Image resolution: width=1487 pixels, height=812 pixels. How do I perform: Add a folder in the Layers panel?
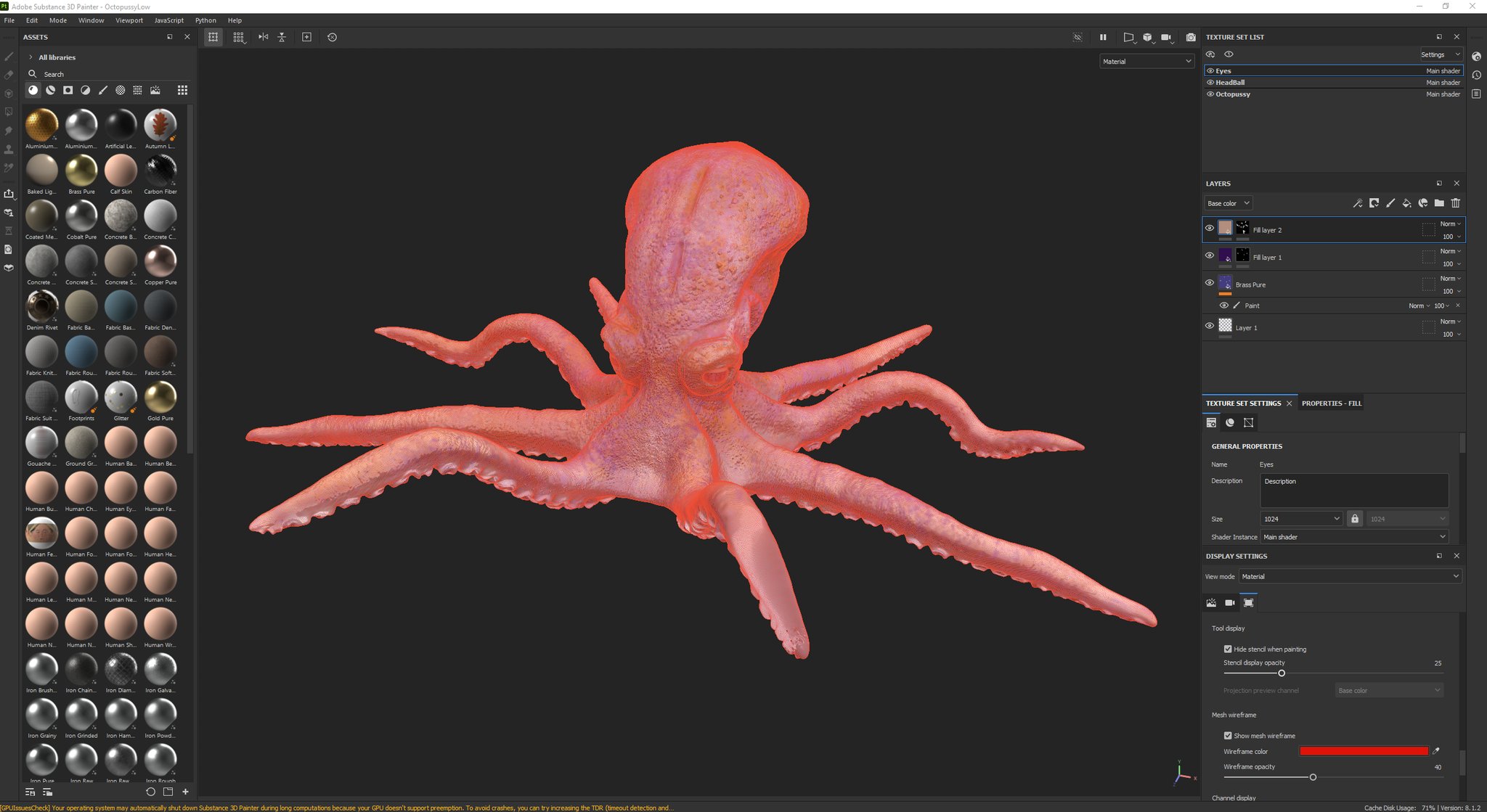(x=1439, y=203)
